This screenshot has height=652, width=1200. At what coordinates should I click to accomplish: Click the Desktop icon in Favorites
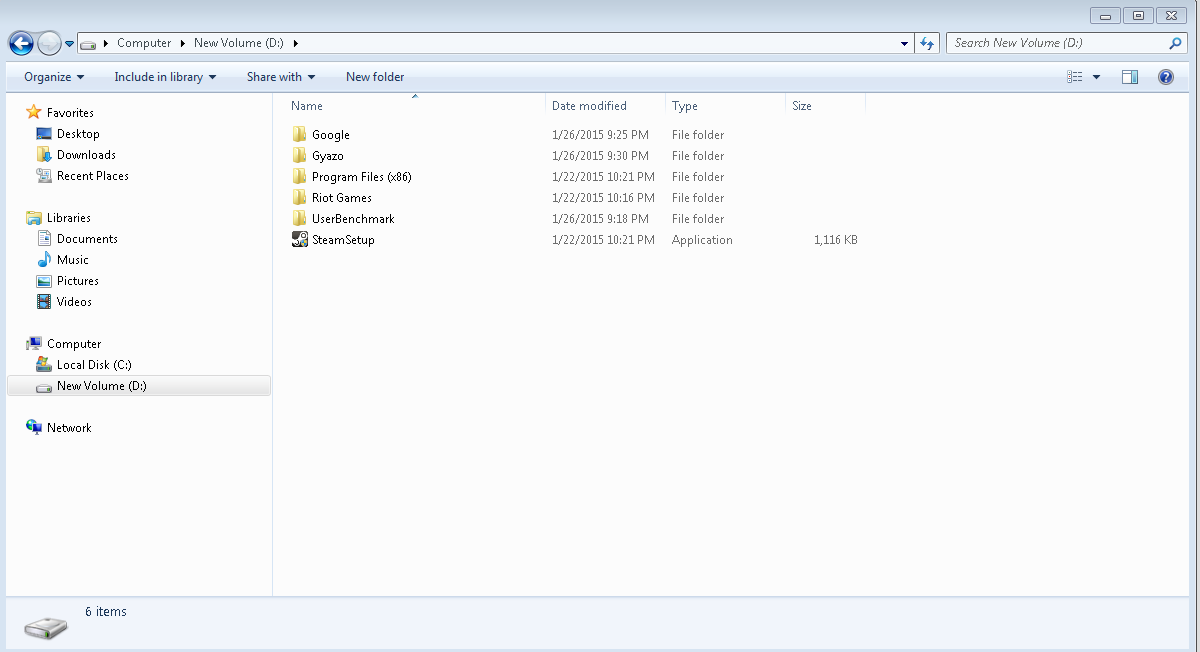pos(44,133)
